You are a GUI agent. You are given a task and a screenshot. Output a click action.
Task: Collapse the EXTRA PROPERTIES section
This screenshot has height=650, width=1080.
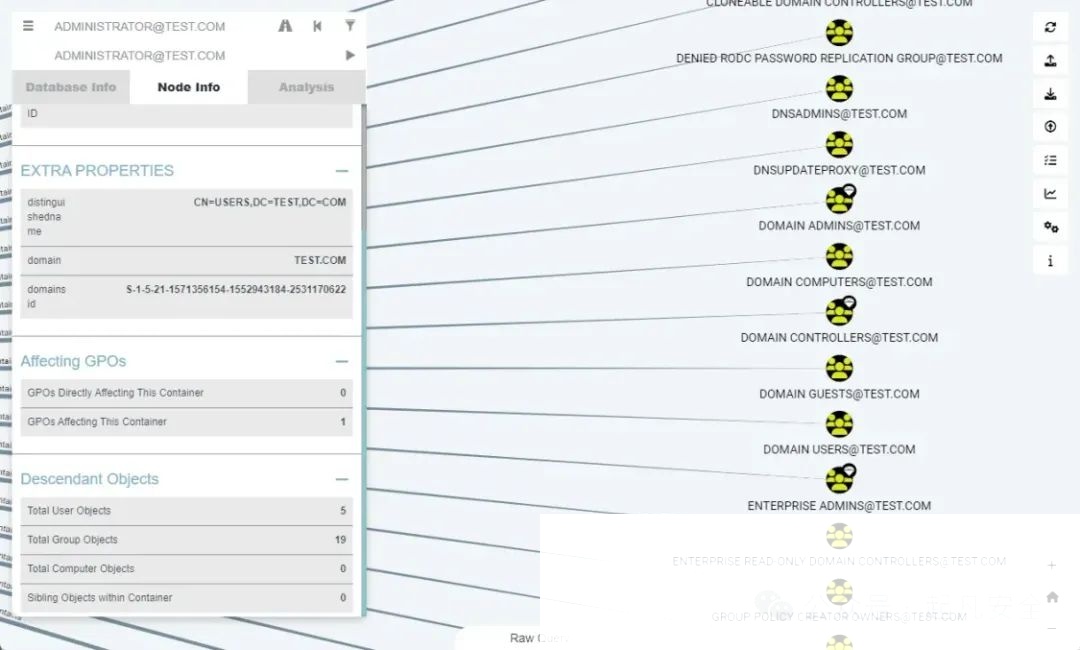click(342, 171)
